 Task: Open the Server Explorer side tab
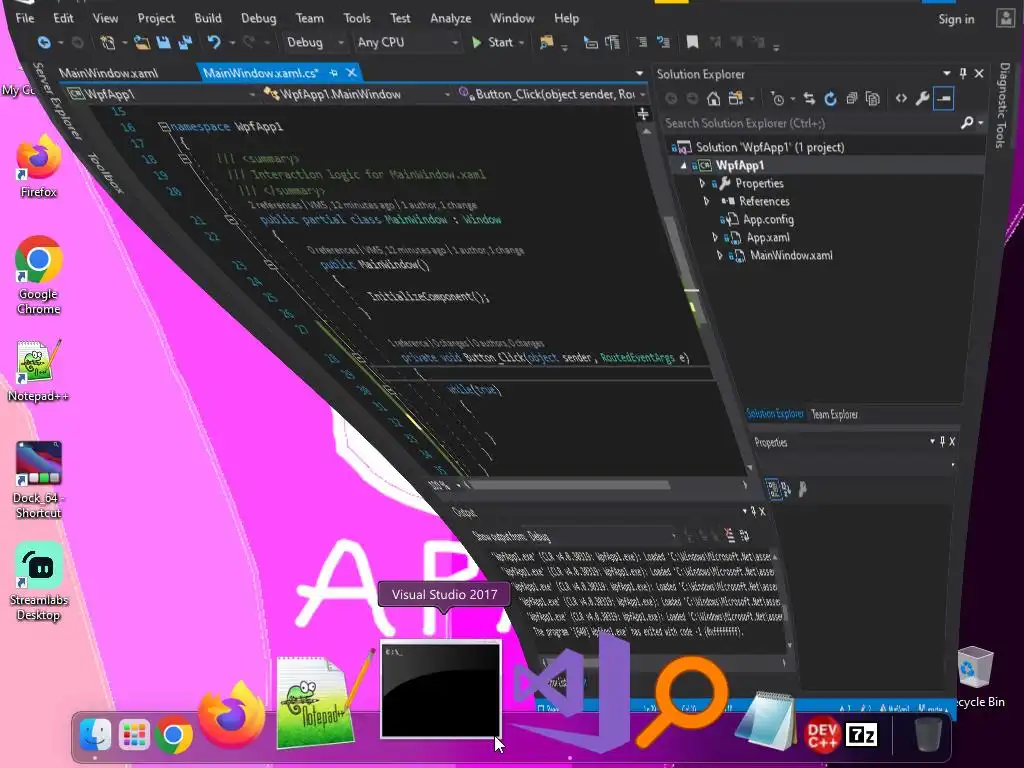57,101
